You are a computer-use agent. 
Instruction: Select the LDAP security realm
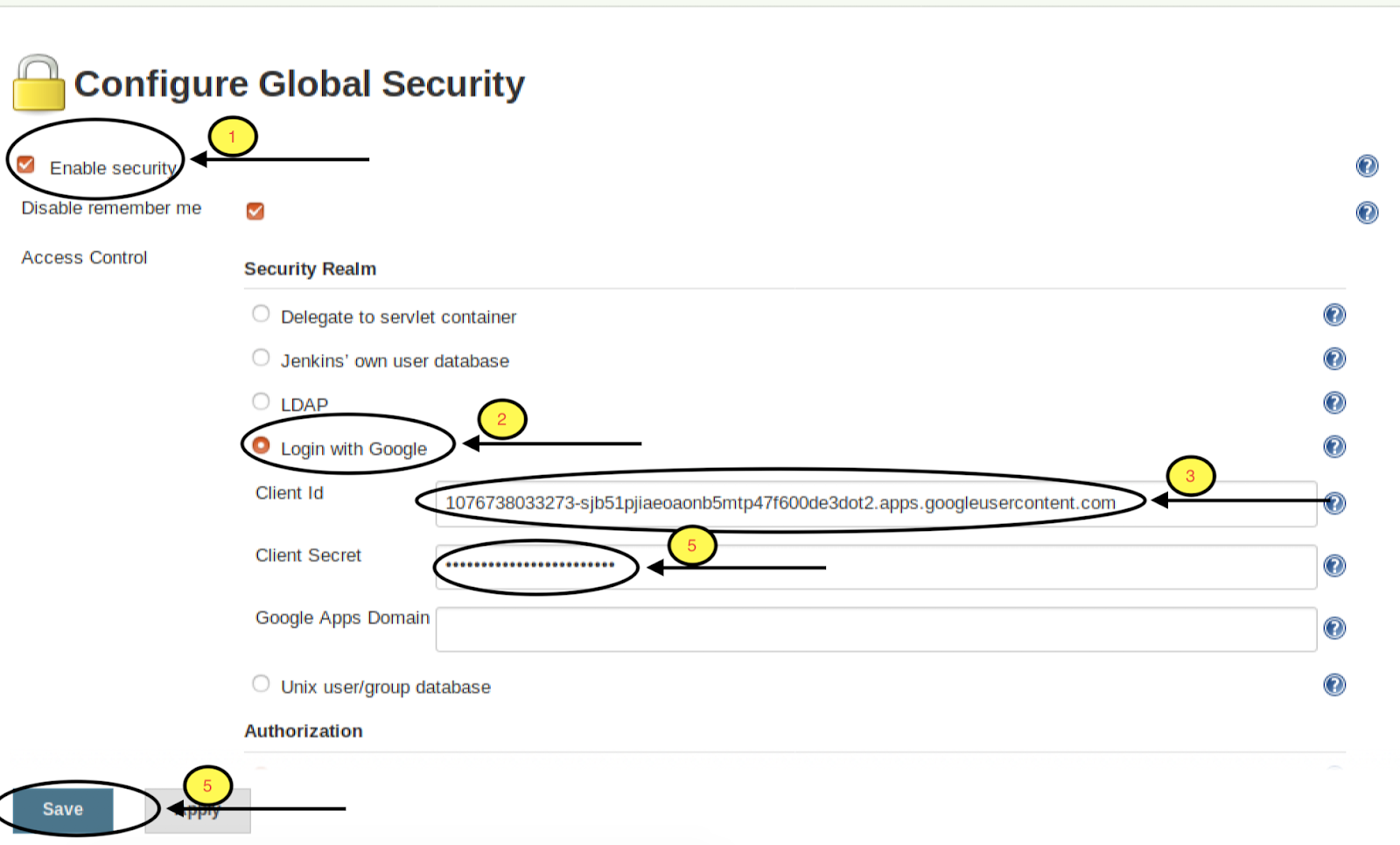click(x=261, y=401)
